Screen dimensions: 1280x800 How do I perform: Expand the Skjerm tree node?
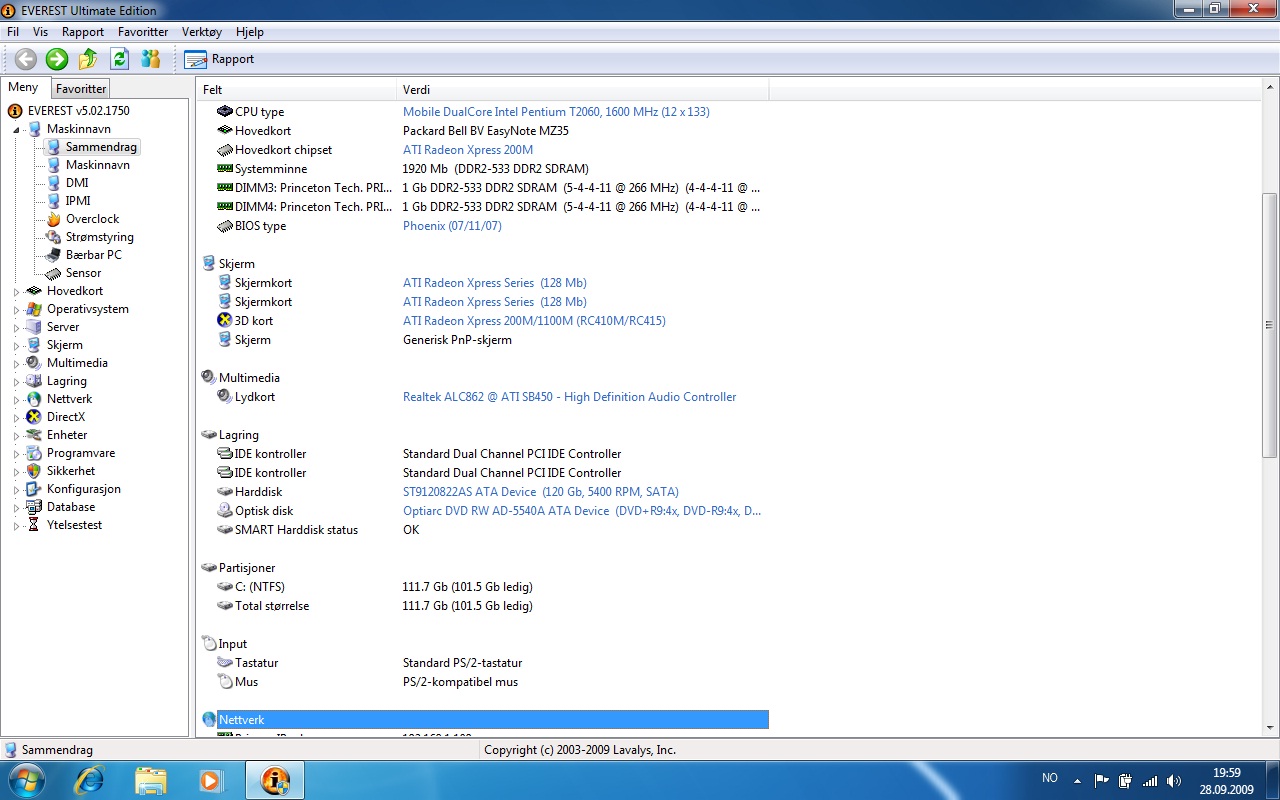point(16,346)
